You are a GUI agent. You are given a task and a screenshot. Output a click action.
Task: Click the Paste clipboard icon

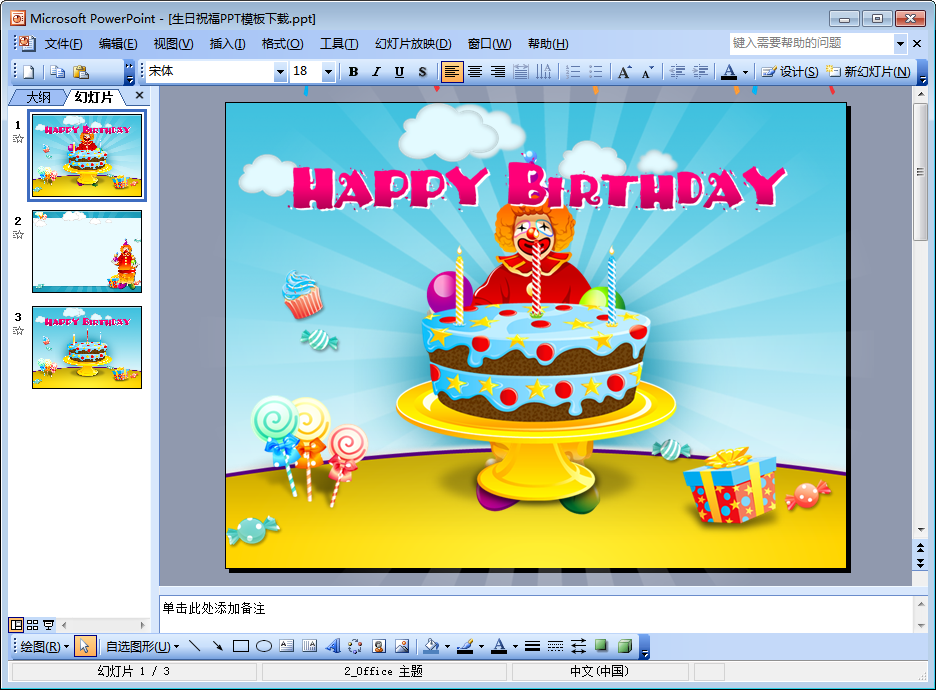pyautogui.click(x=81, y=72)
